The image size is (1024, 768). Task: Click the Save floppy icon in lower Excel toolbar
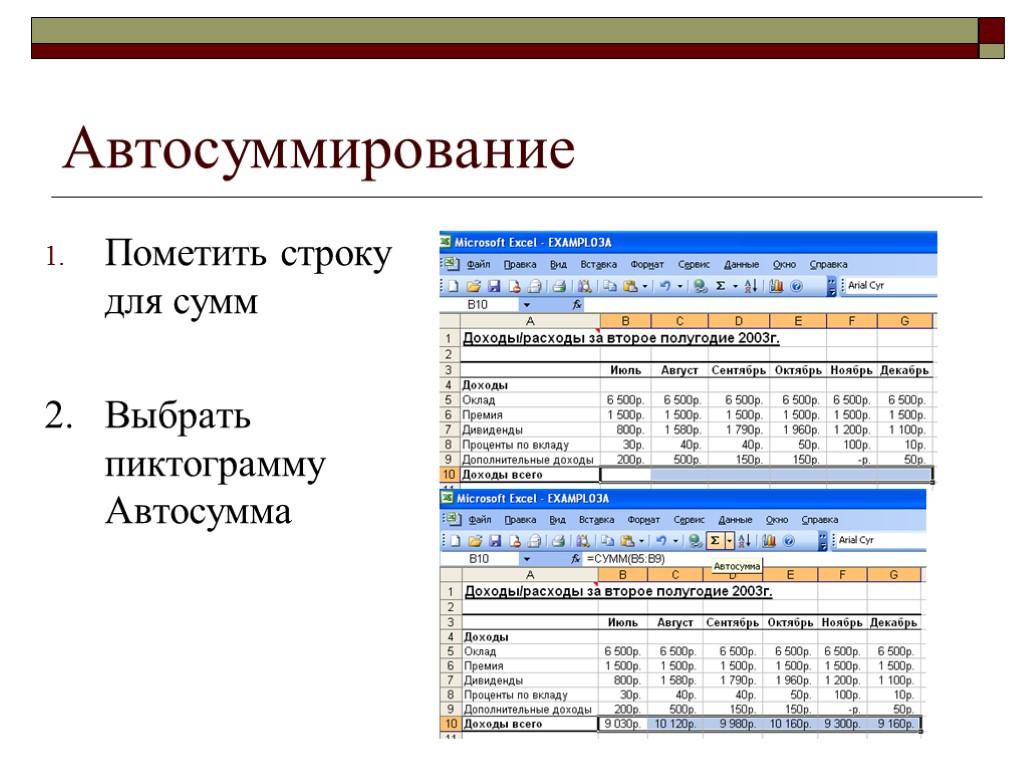pyautogui.click(x=495, y=541)
